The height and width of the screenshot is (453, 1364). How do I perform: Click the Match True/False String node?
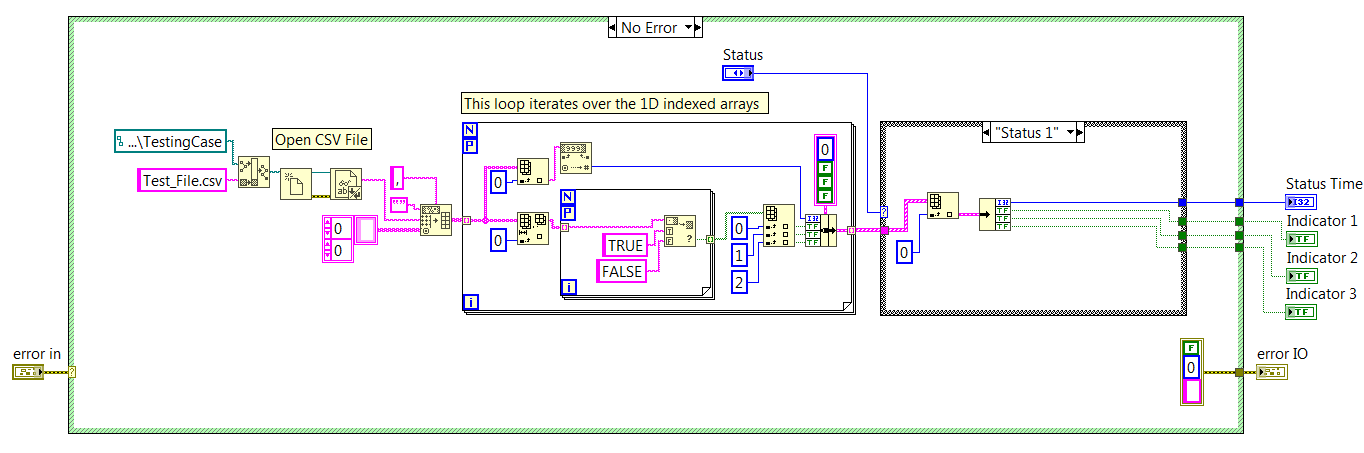[680, 231]
